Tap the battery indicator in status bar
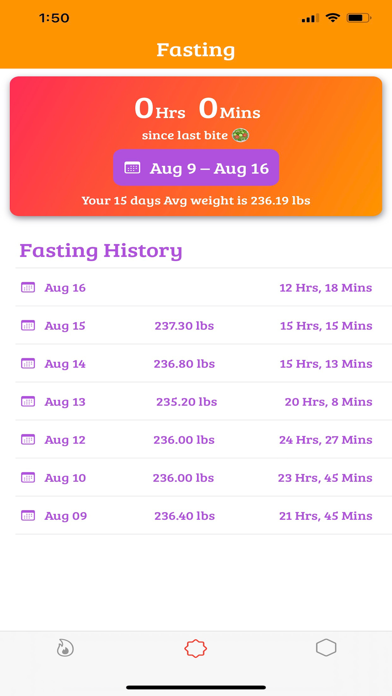Image resolution: width=392 pixels, height=696 pixels. tap(359, 18)
